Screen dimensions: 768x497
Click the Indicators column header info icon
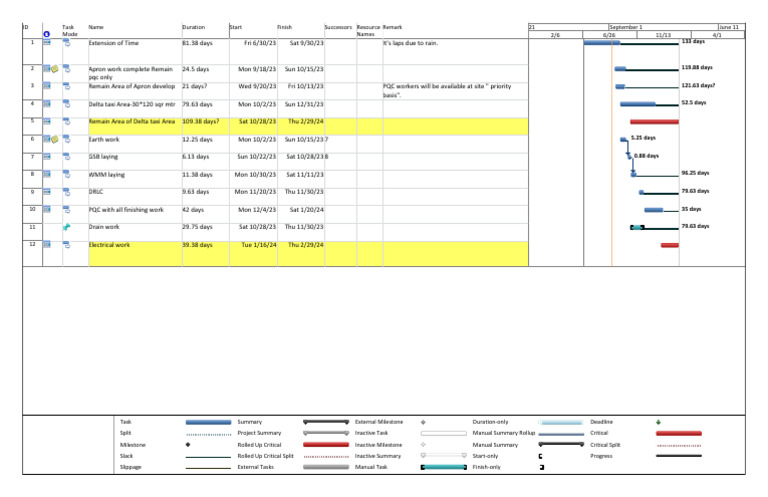pos(47,34)
